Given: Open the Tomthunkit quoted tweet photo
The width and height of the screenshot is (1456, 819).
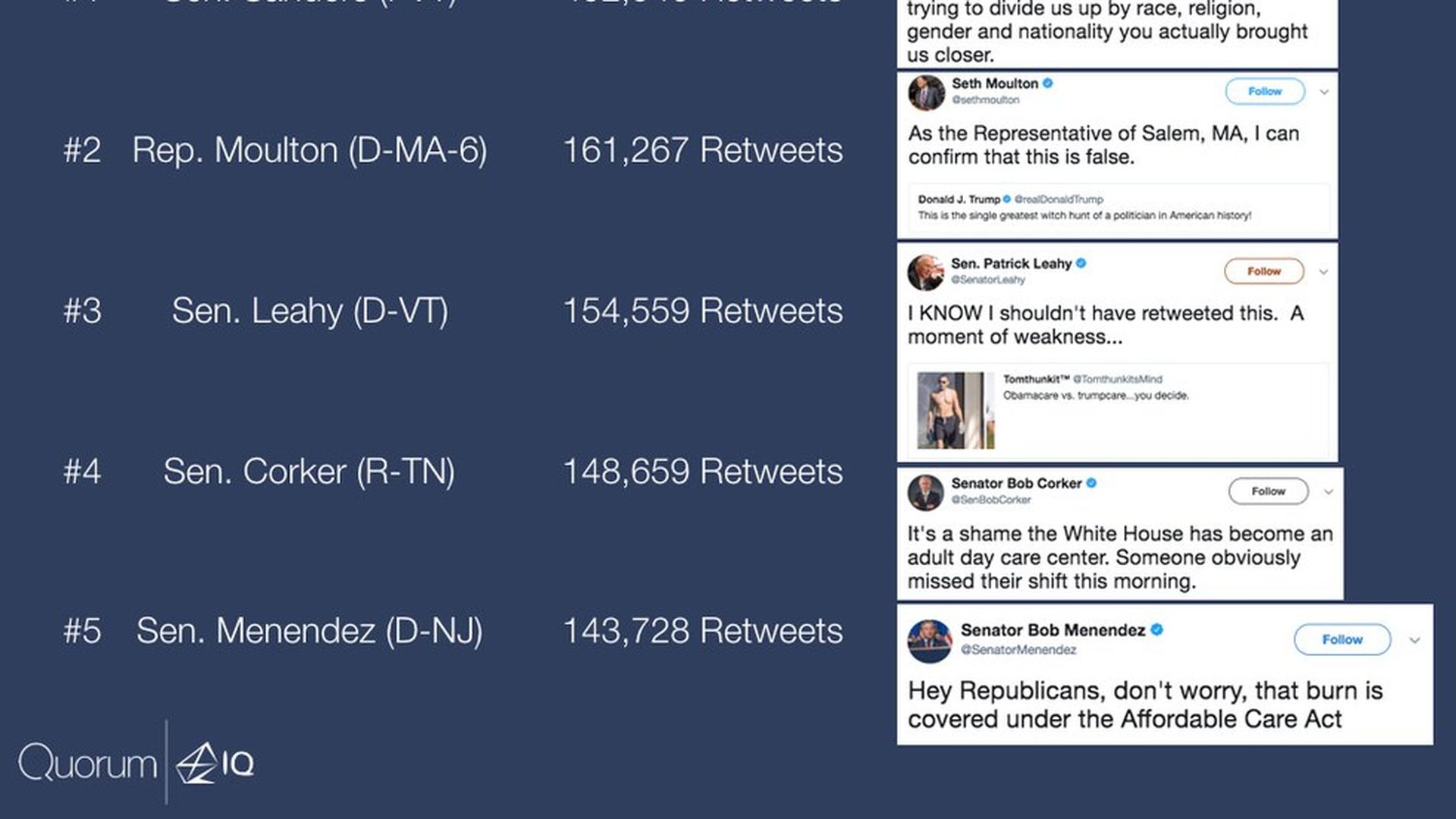Looking at the screenshot, I should (955, 410).
